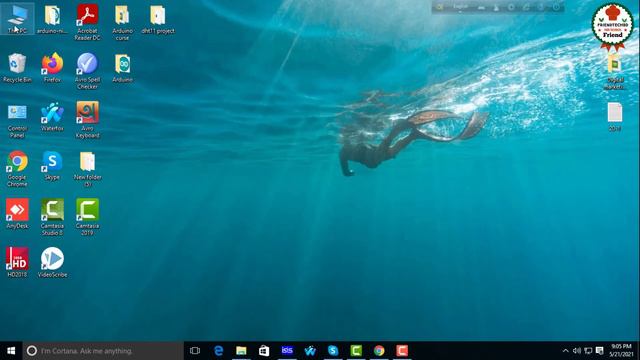Select the Avro Keyboard desktop shortcut
Screen dimensions: 640x360
pos(87,120)
